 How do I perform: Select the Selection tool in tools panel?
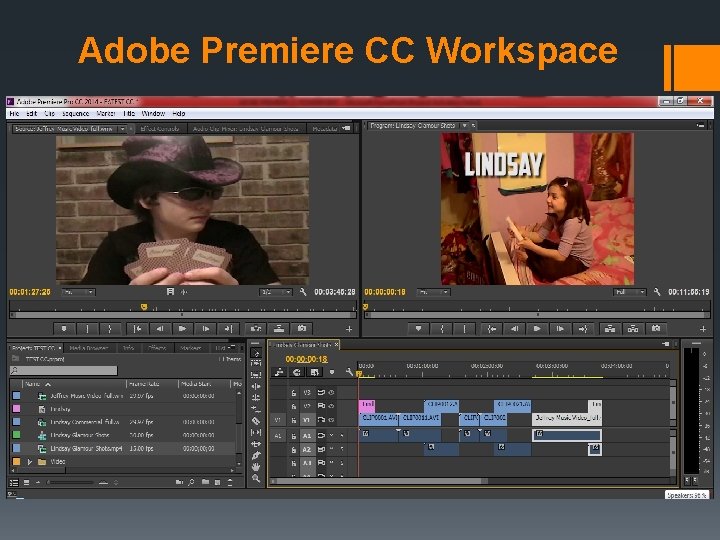pos(256,353)
